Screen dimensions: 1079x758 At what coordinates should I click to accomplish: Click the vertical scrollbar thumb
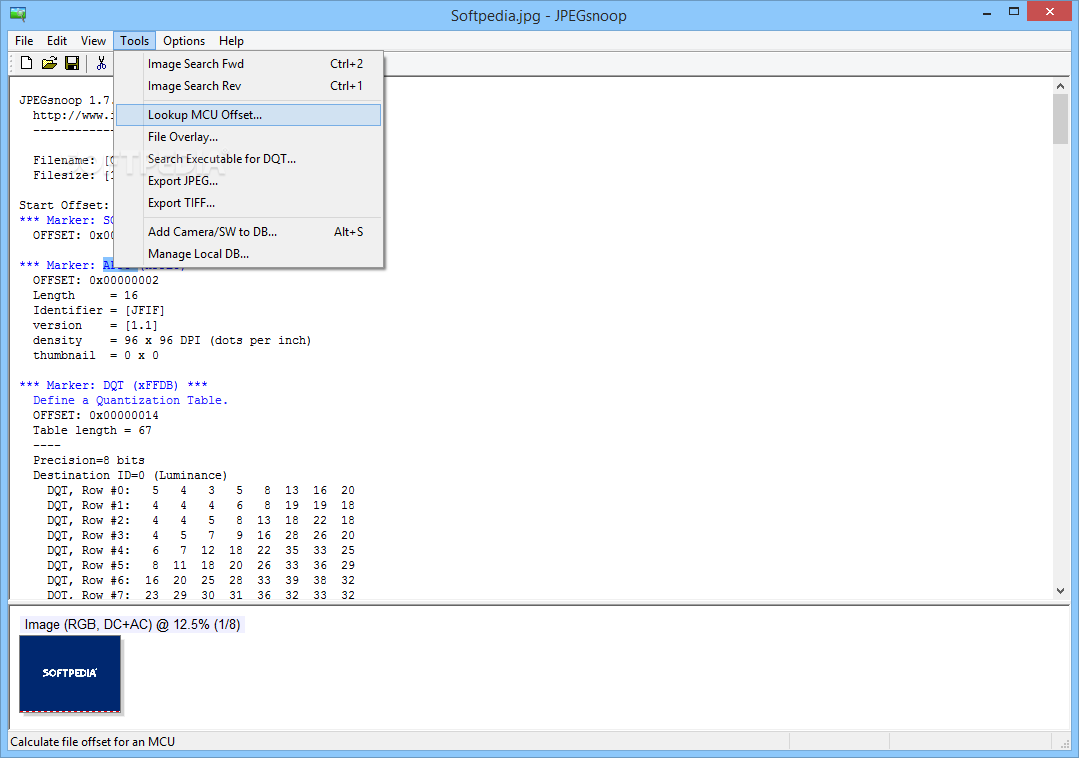(x=1060, y=119)
